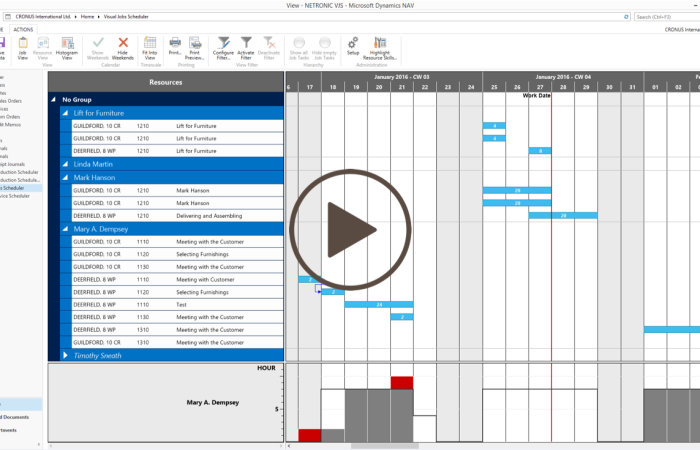
Task: Click the Print icon
Action: click(175, 43)
